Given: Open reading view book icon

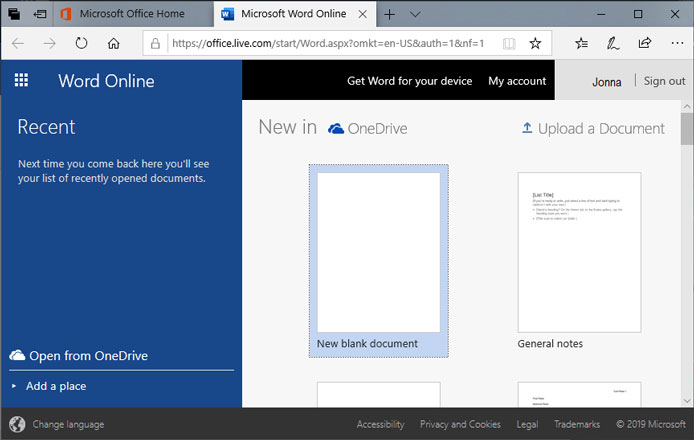Looking at the screenshot, I should point(509,43).
